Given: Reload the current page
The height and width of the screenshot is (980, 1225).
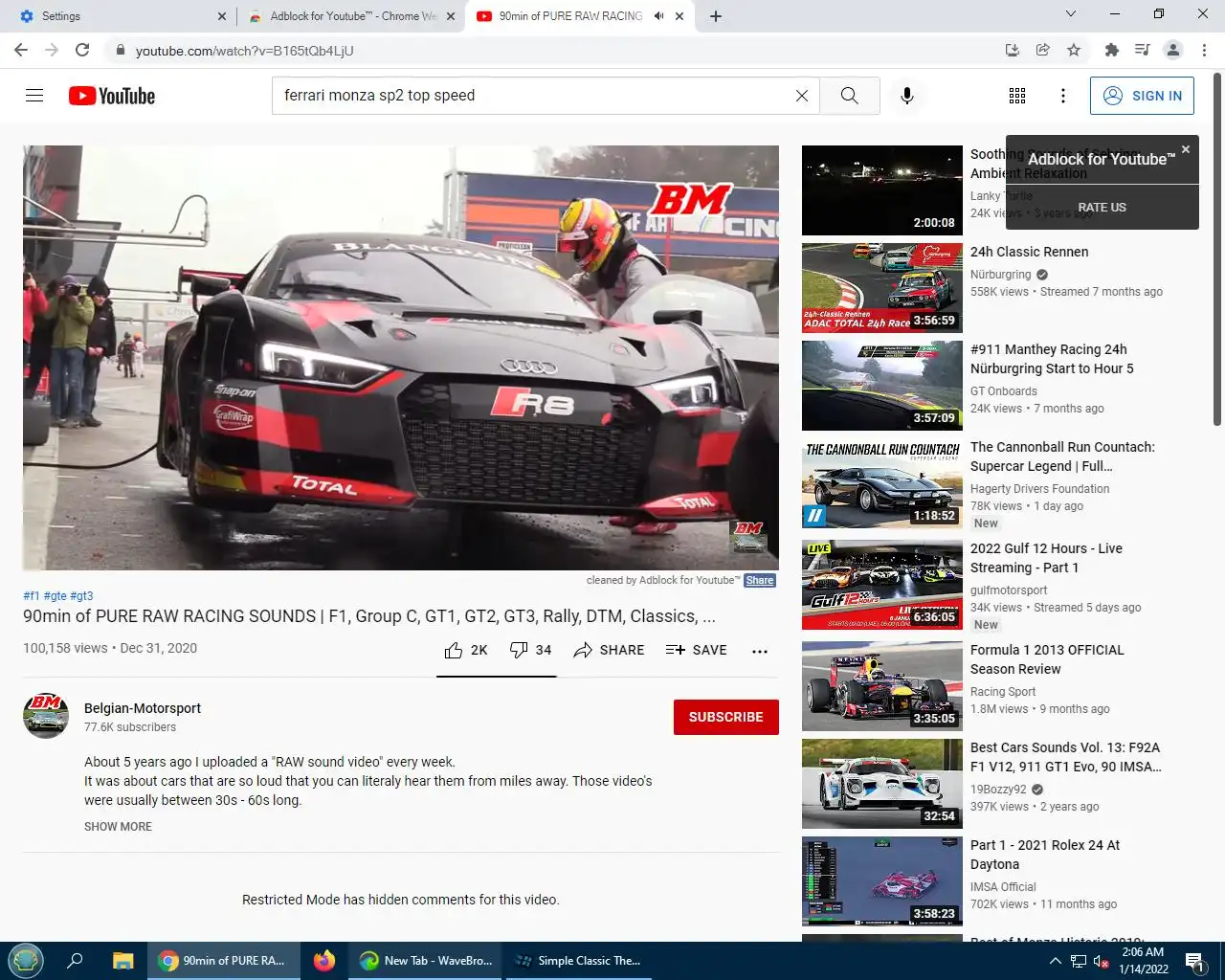Looking at the screenshot, I should tap(82, 50).
